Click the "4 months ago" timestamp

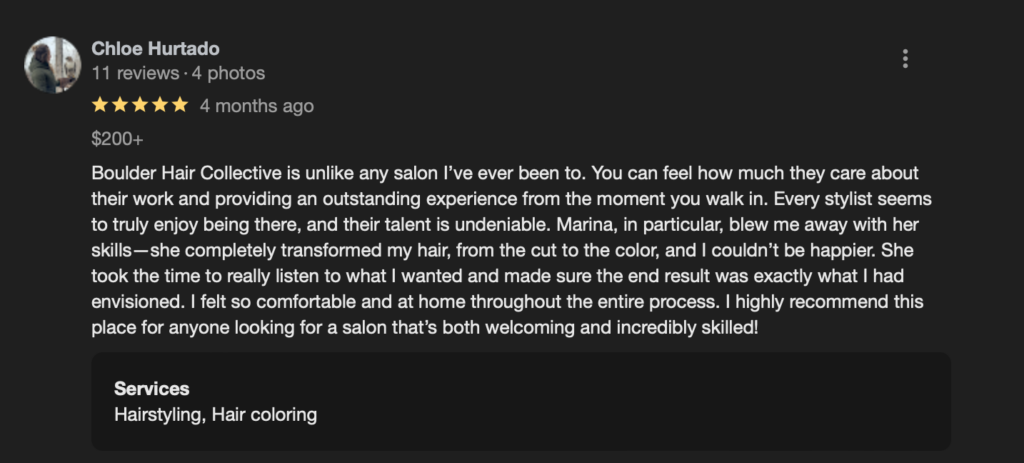coord(256,106)
